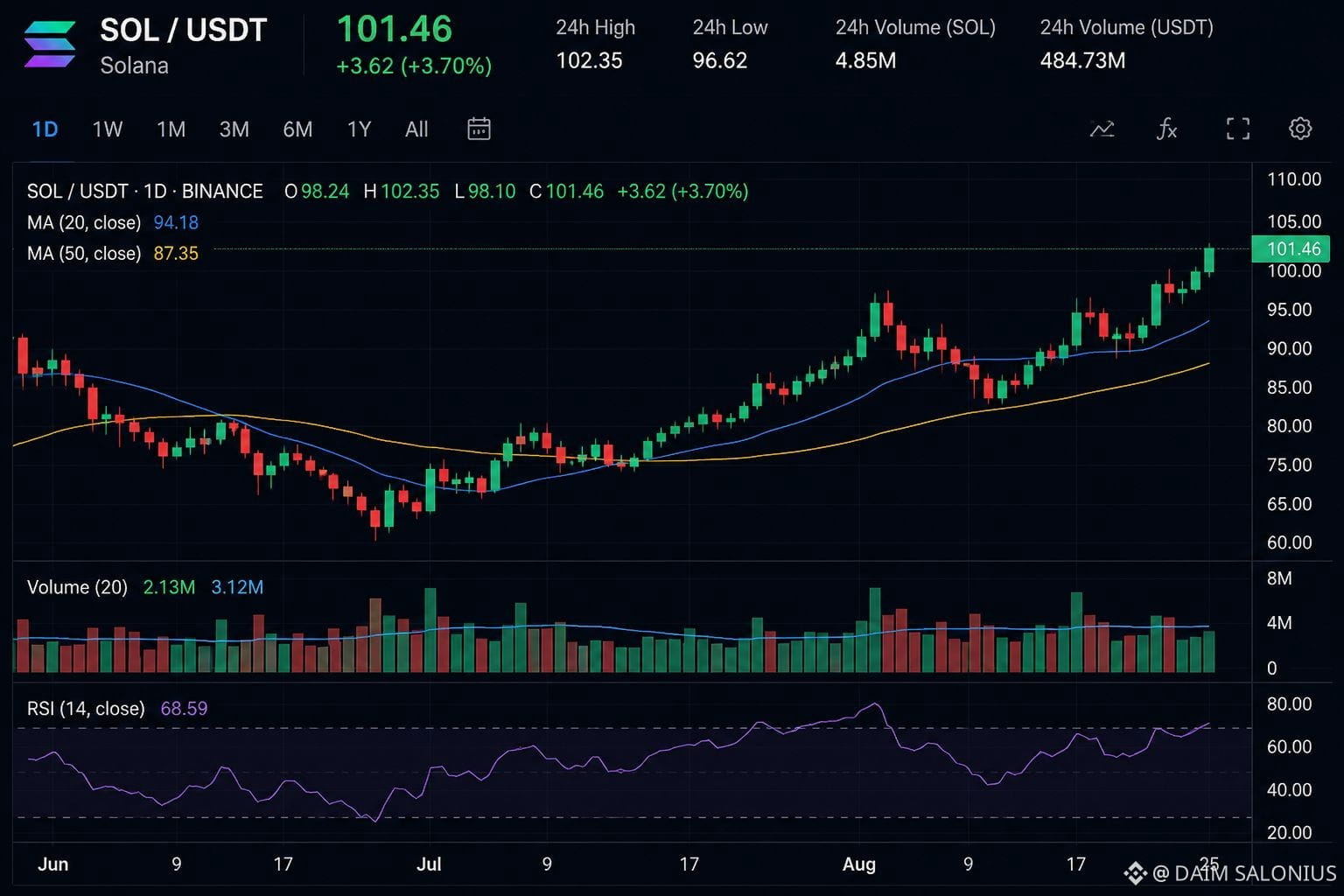Image resolution: width=1344 pixels, height=896 pixels.
Task: Click the Jun label on time axis
Action: (52, 864)
